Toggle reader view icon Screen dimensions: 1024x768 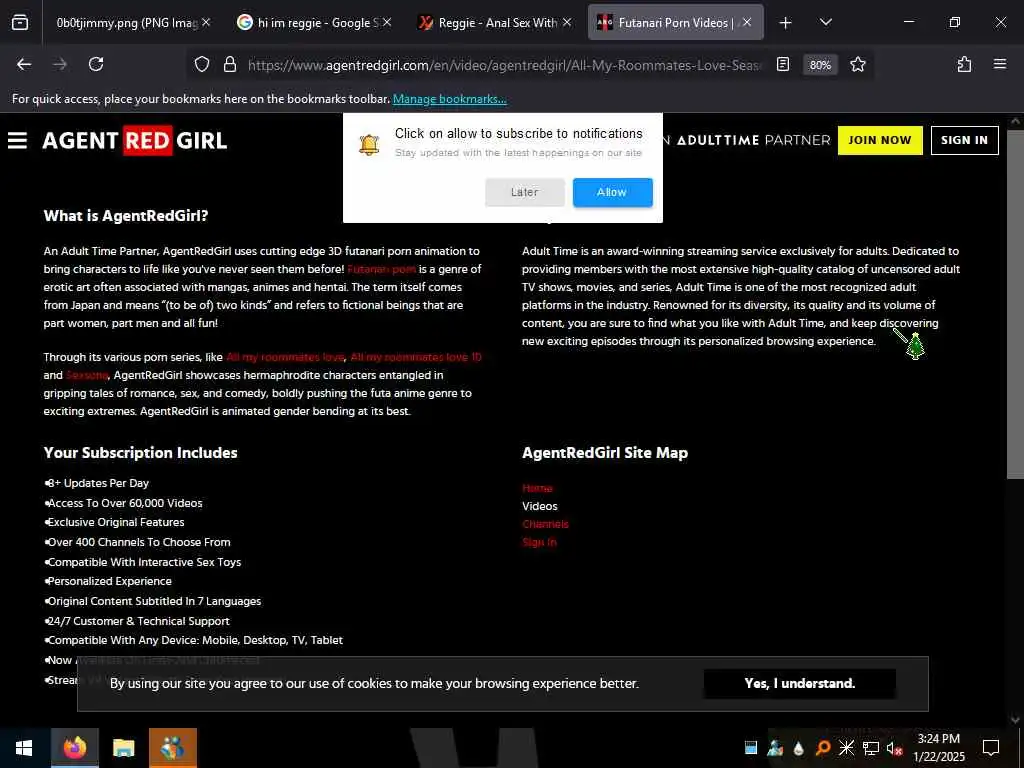pyautogui.click(x=783, y=65)
